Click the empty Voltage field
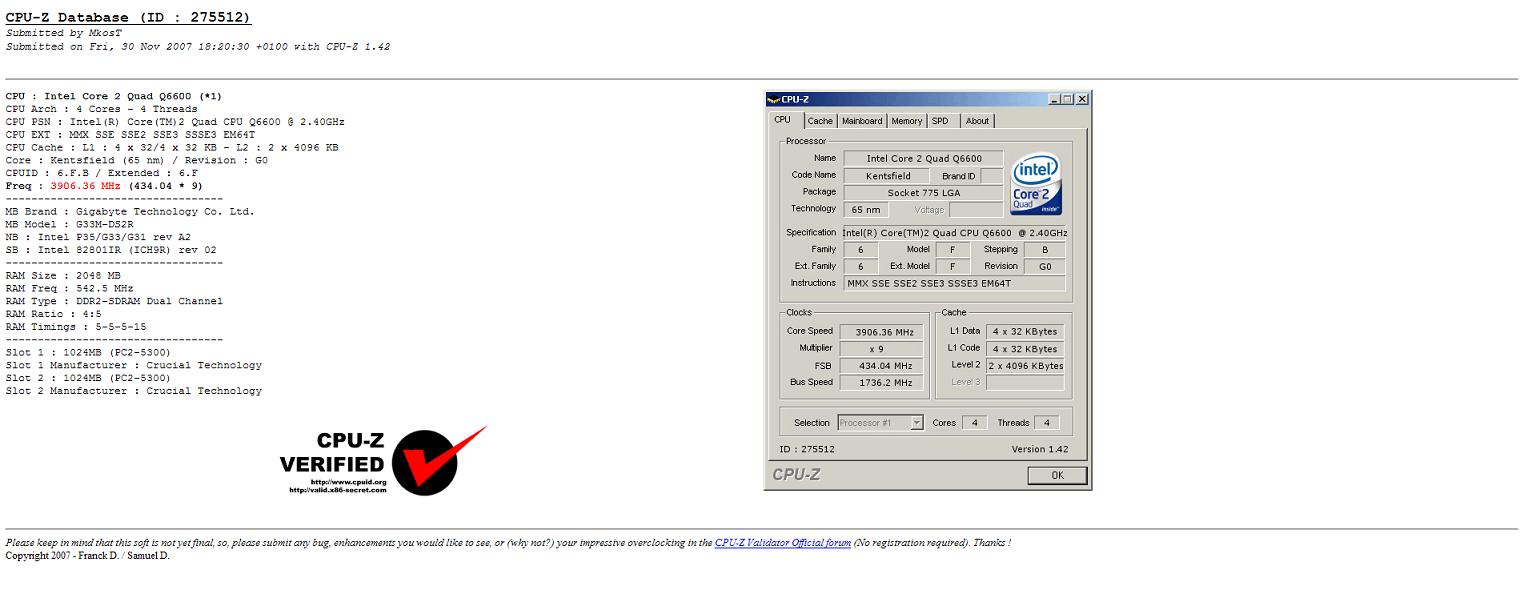 (976, 209)
